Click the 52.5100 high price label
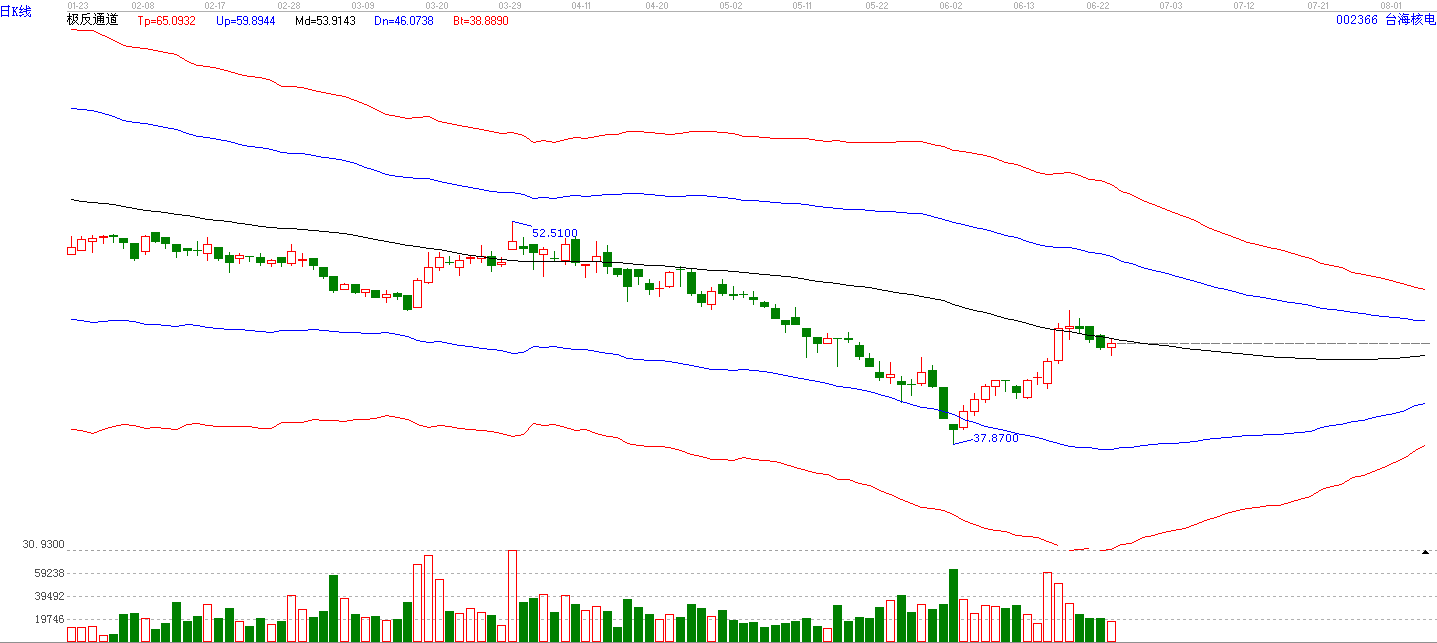This screenshot has height=643, width=1437. coord(555,233)
